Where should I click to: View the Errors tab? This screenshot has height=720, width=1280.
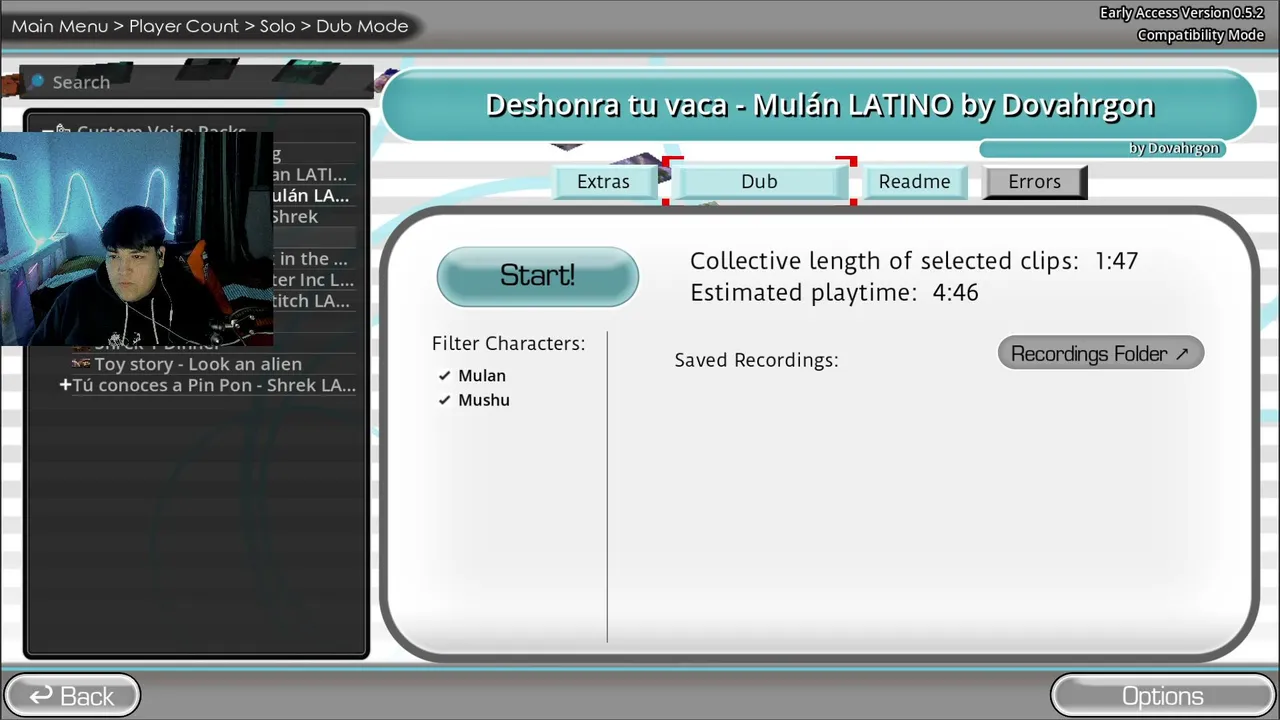click(x=1034, y=182)
